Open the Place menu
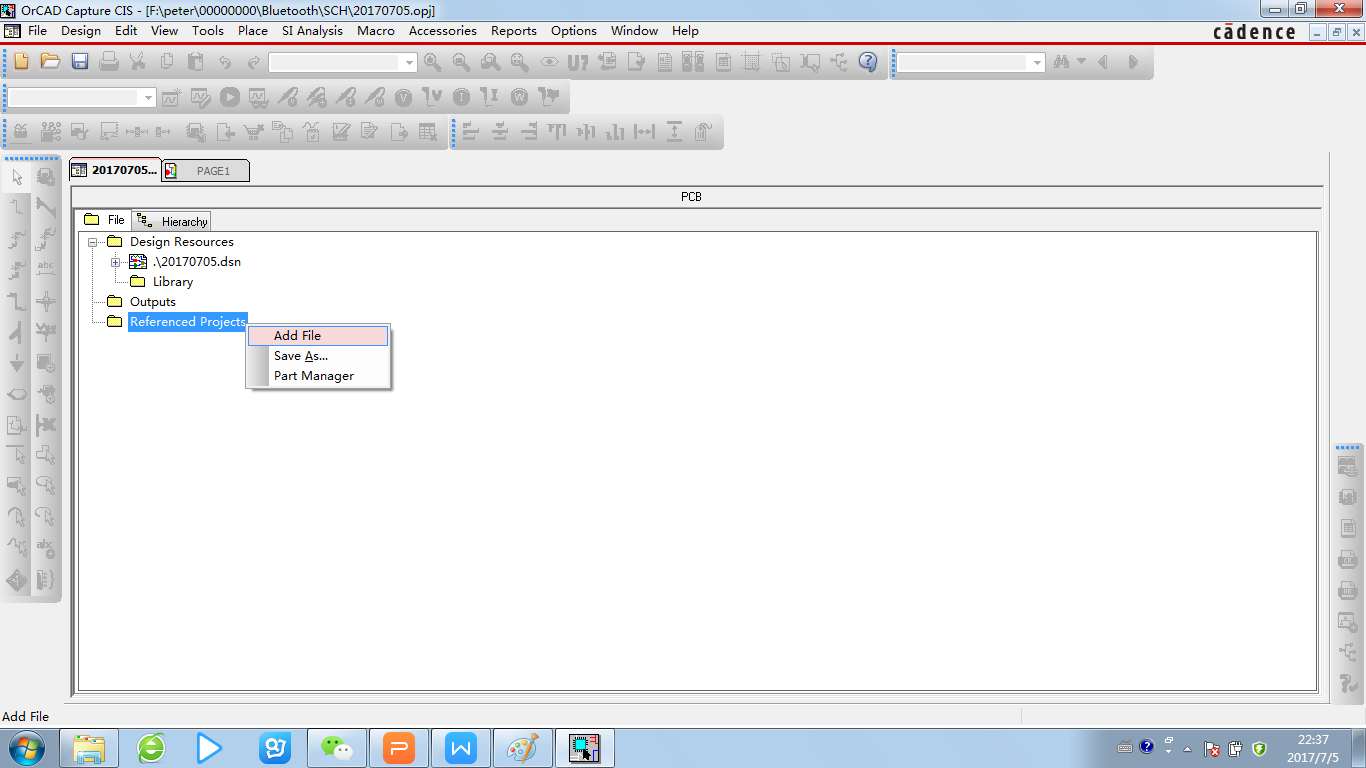Viewport: 1366px width, 768px height. tap(253, 31)
